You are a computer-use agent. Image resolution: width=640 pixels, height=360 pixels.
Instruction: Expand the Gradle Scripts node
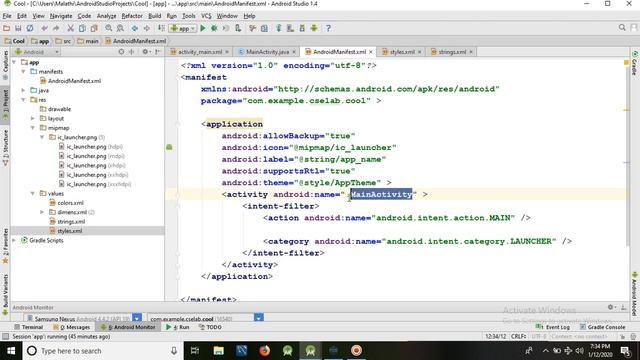15,240
